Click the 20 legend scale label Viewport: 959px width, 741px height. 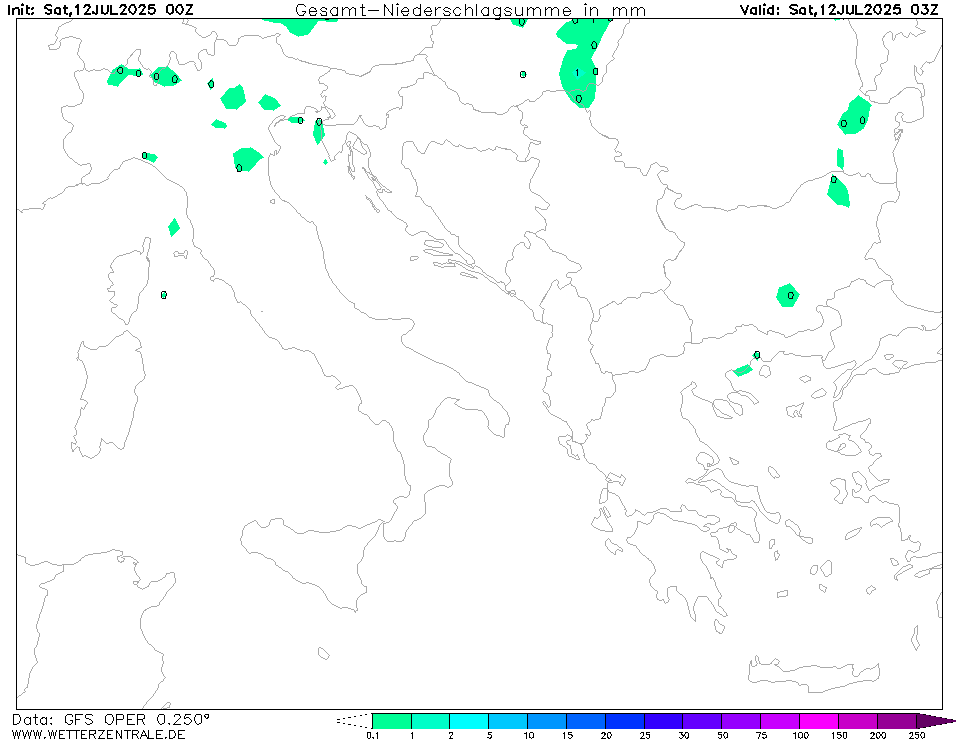pyautogui.click(x=606, y=735)
